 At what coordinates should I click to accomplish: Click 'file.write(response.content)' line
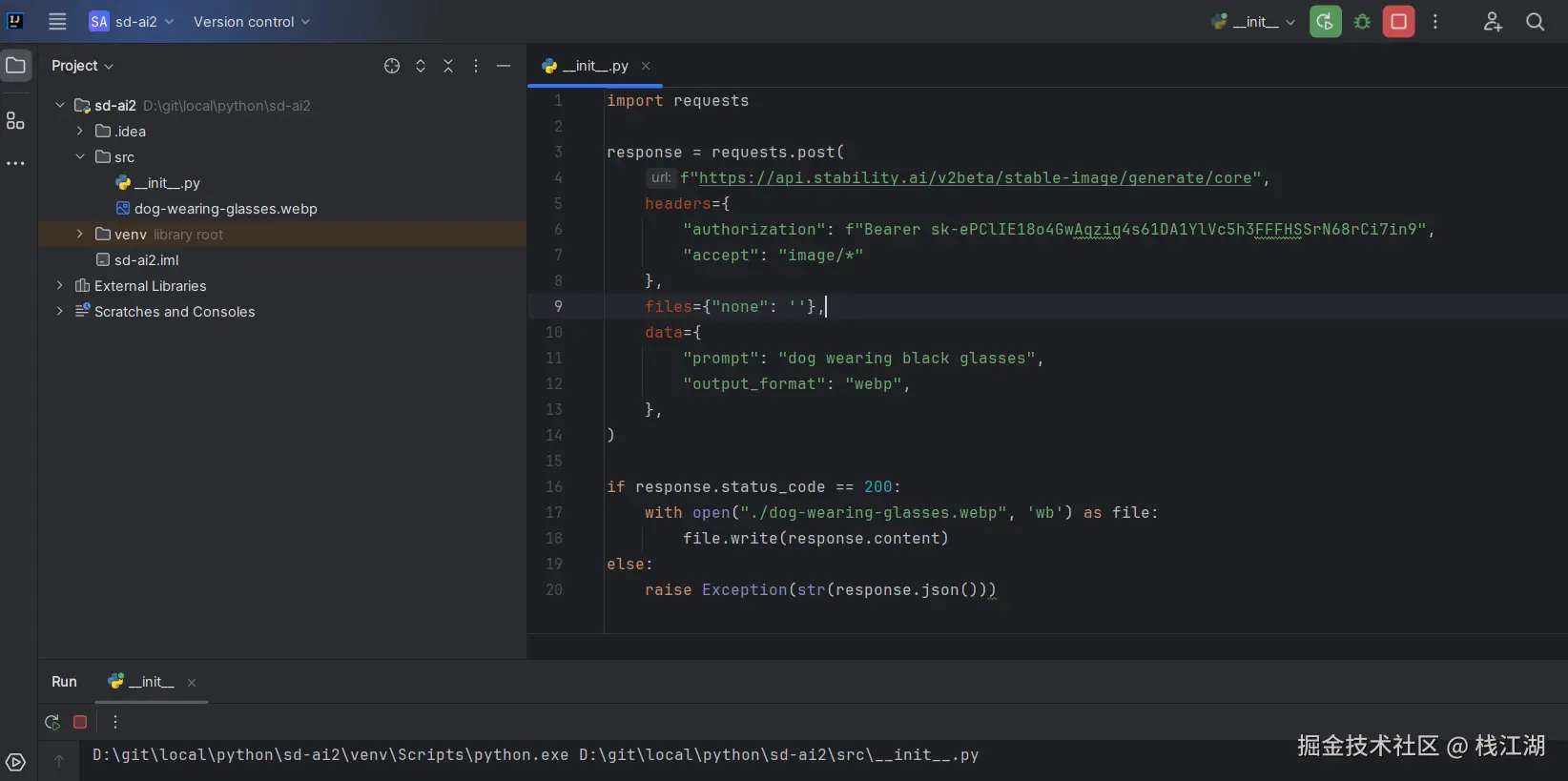tap(815, 538)
